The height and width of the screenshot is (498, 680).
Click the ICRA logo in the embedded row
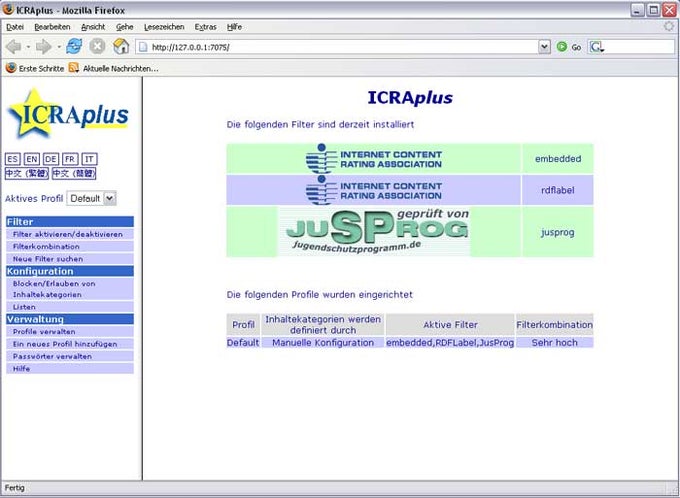(373, 159)
